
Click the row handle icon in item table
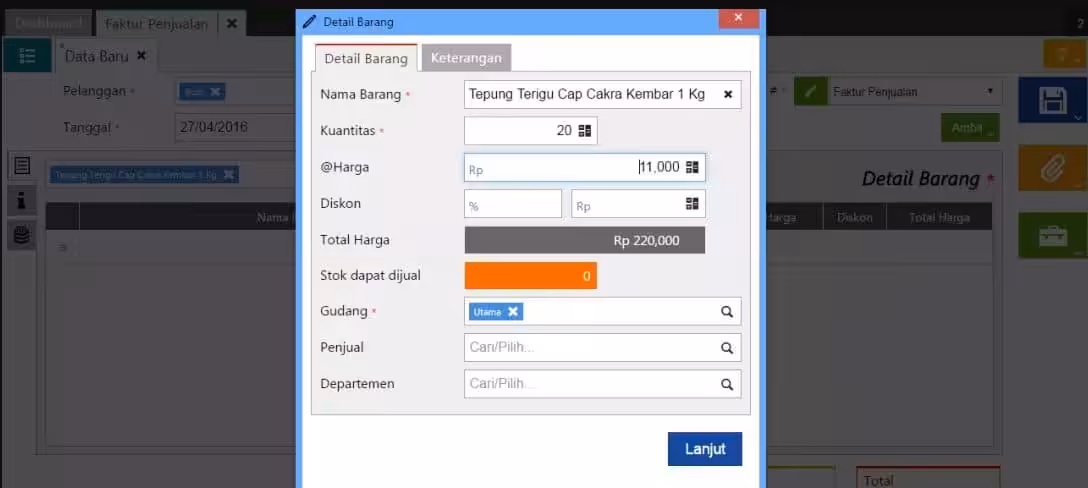(x=62, y=247)
